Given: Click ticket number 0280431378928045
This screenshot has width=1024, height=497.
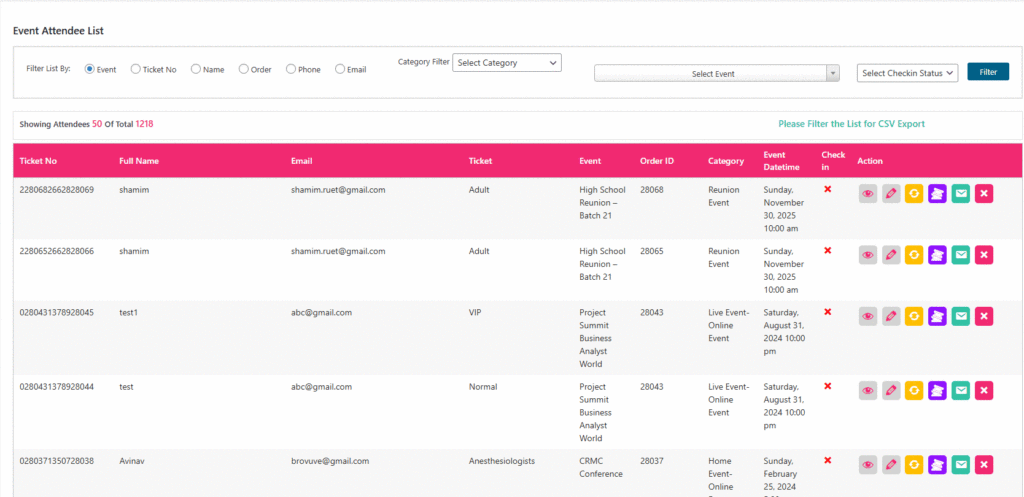Looking at the screenshot, I should point(57,312).
